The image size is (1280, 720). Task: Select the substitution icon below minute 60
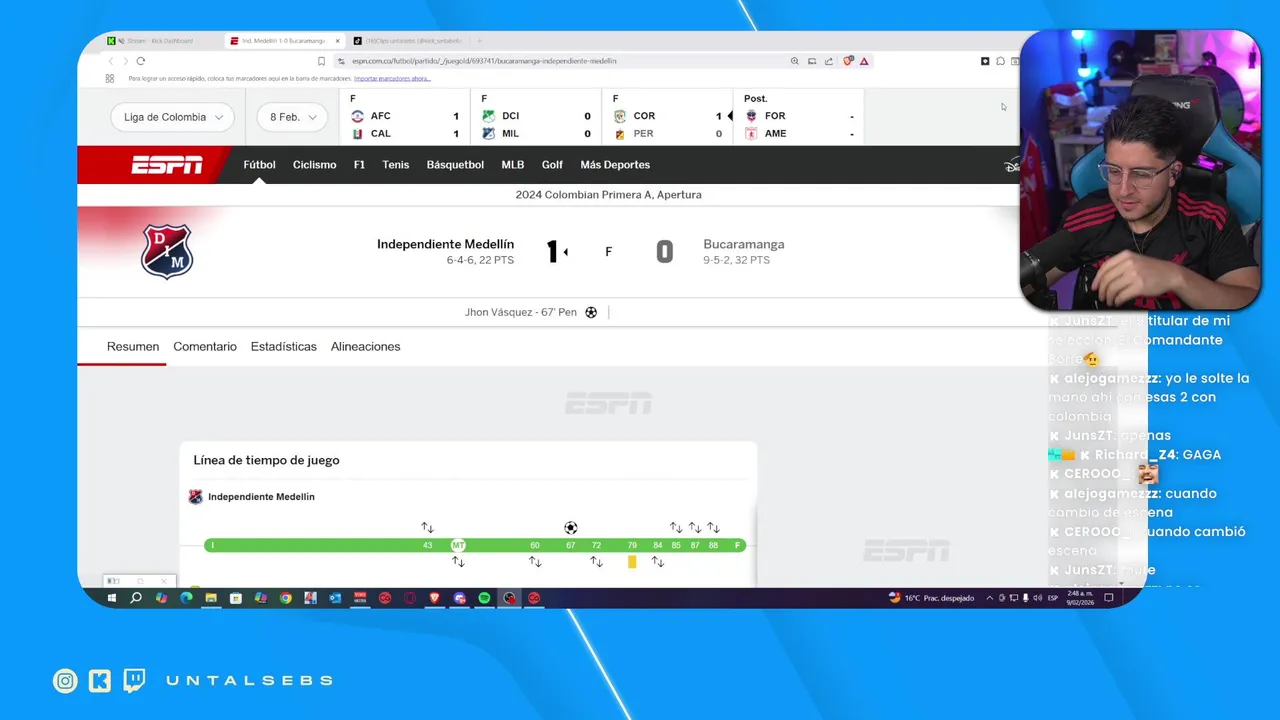tap(535, 562)
